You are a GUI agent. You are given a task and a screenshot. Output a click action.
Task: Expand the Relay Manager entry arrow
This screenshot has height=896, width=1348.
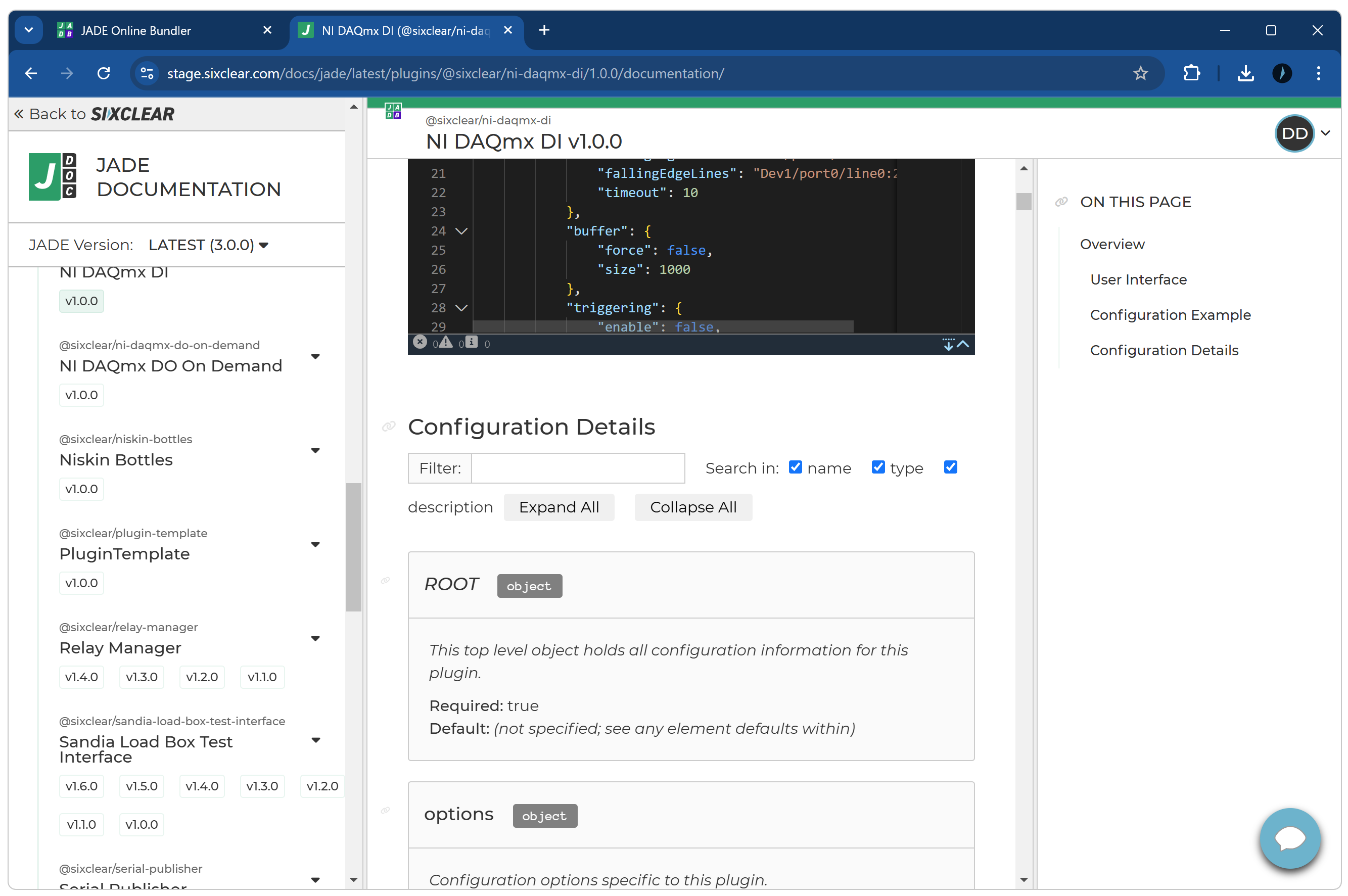coord(315,638)
